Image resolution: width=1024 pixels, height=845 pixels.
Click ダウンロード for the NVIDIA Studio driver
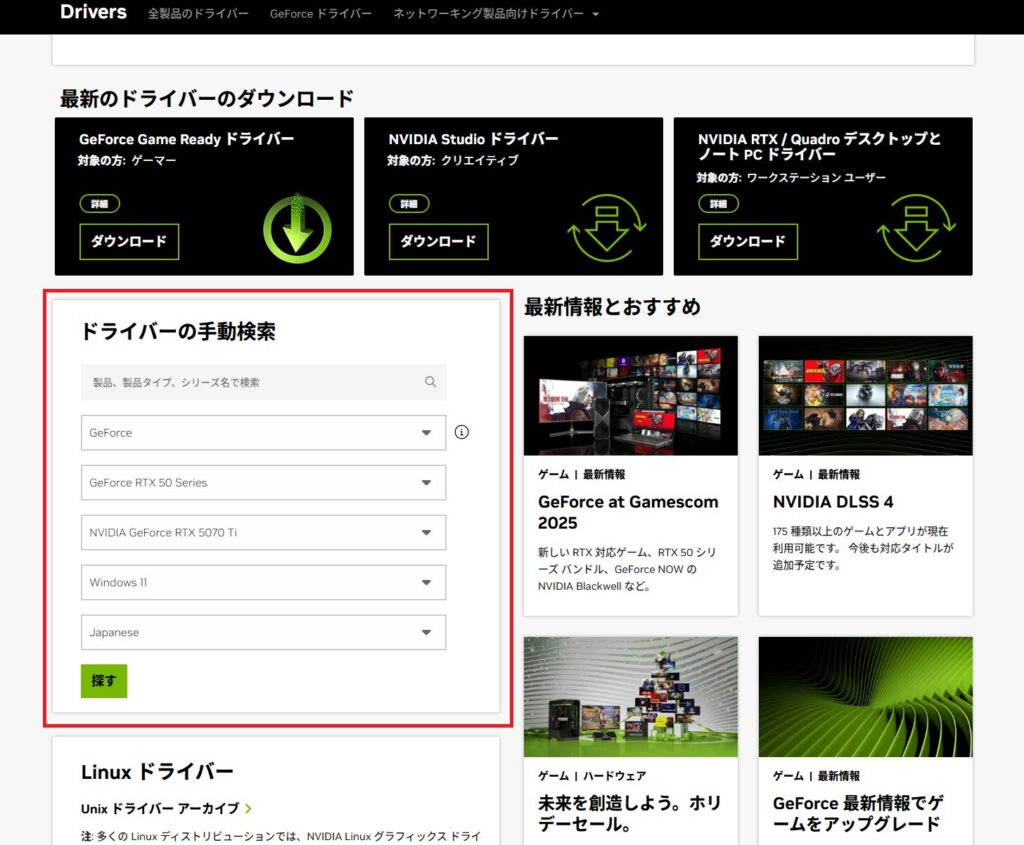[x=438, y=242]
